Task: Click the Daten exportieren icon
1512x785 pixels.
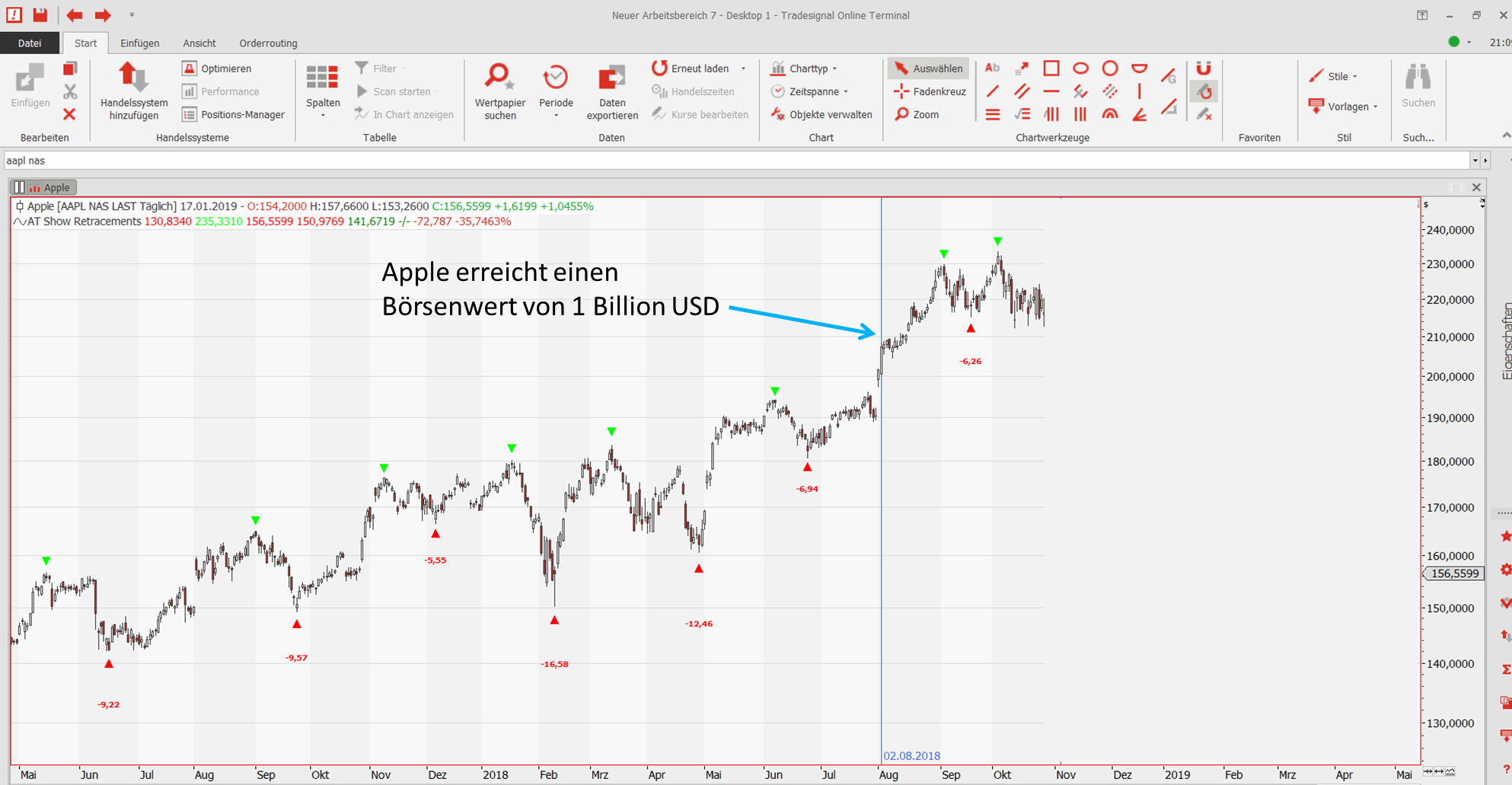Action: [611, 78]
